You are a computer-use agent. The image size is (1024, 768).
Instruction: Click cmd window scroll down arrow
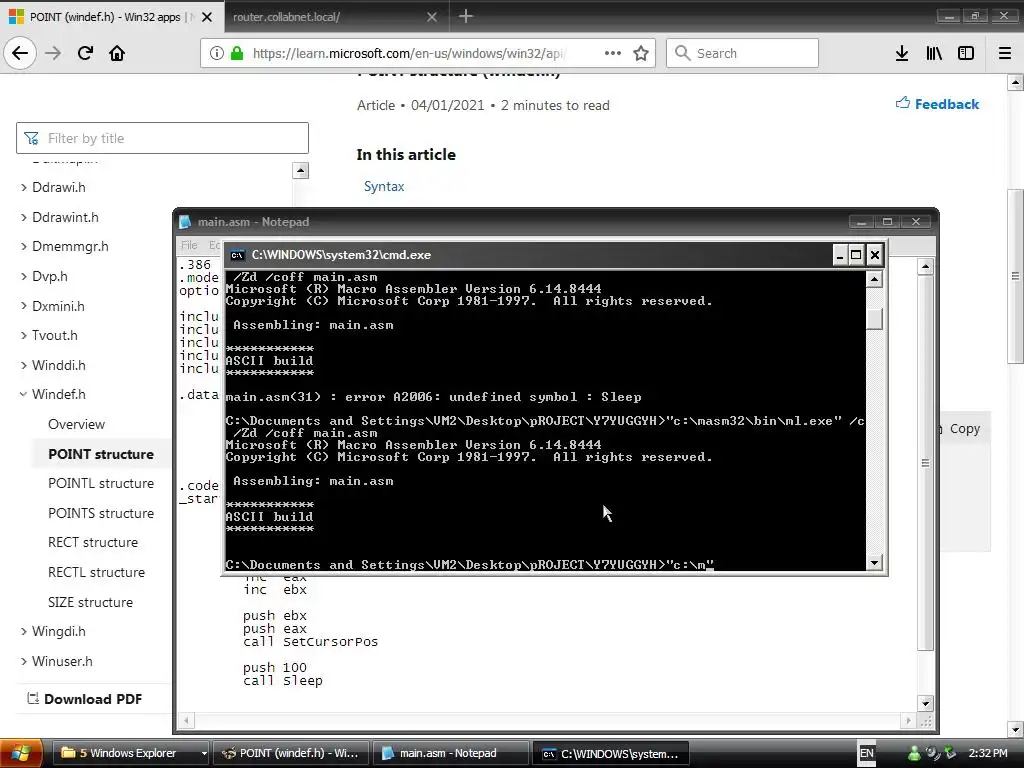[x=874, y=562]
